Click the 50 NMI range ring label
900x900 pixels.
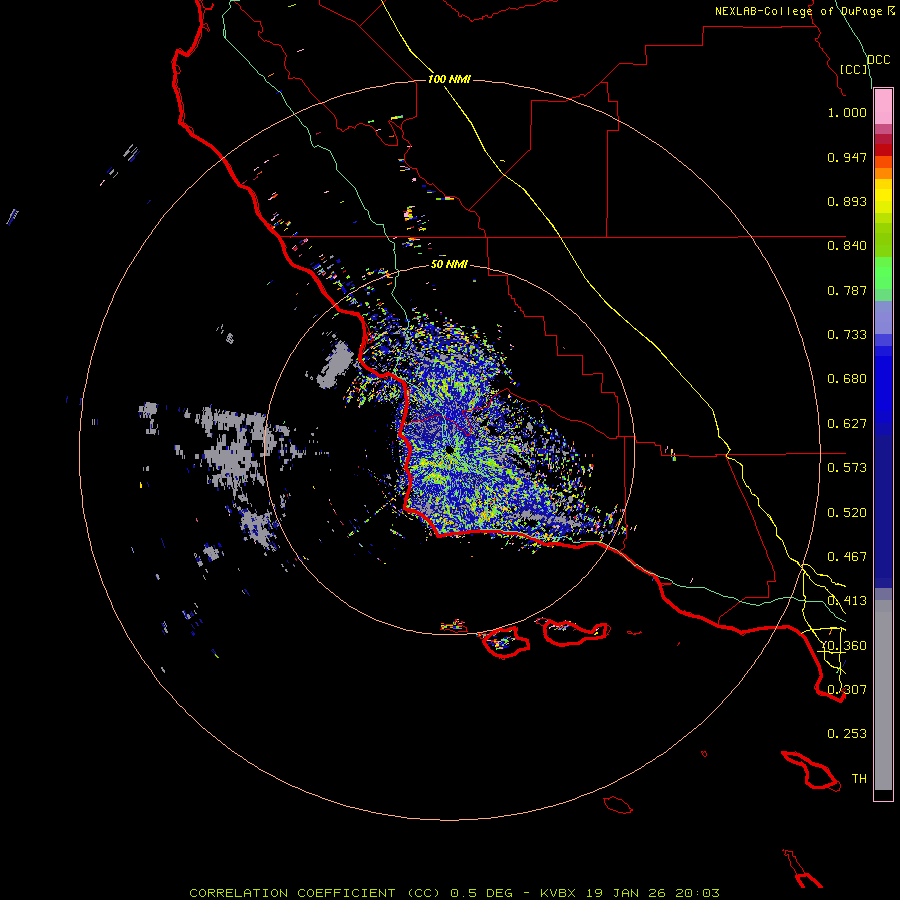tap(449, 264)
